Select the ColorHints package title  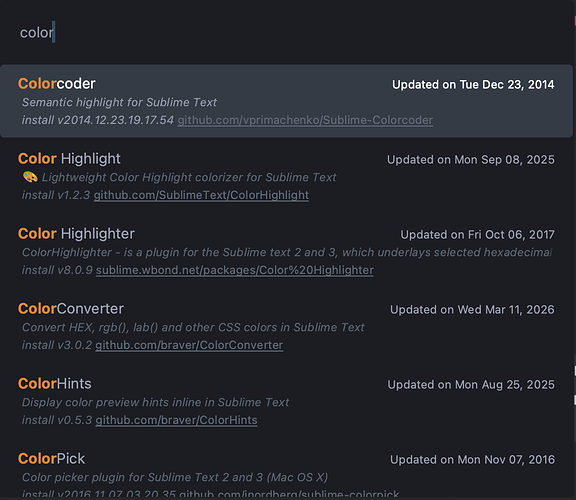(55, 384)
